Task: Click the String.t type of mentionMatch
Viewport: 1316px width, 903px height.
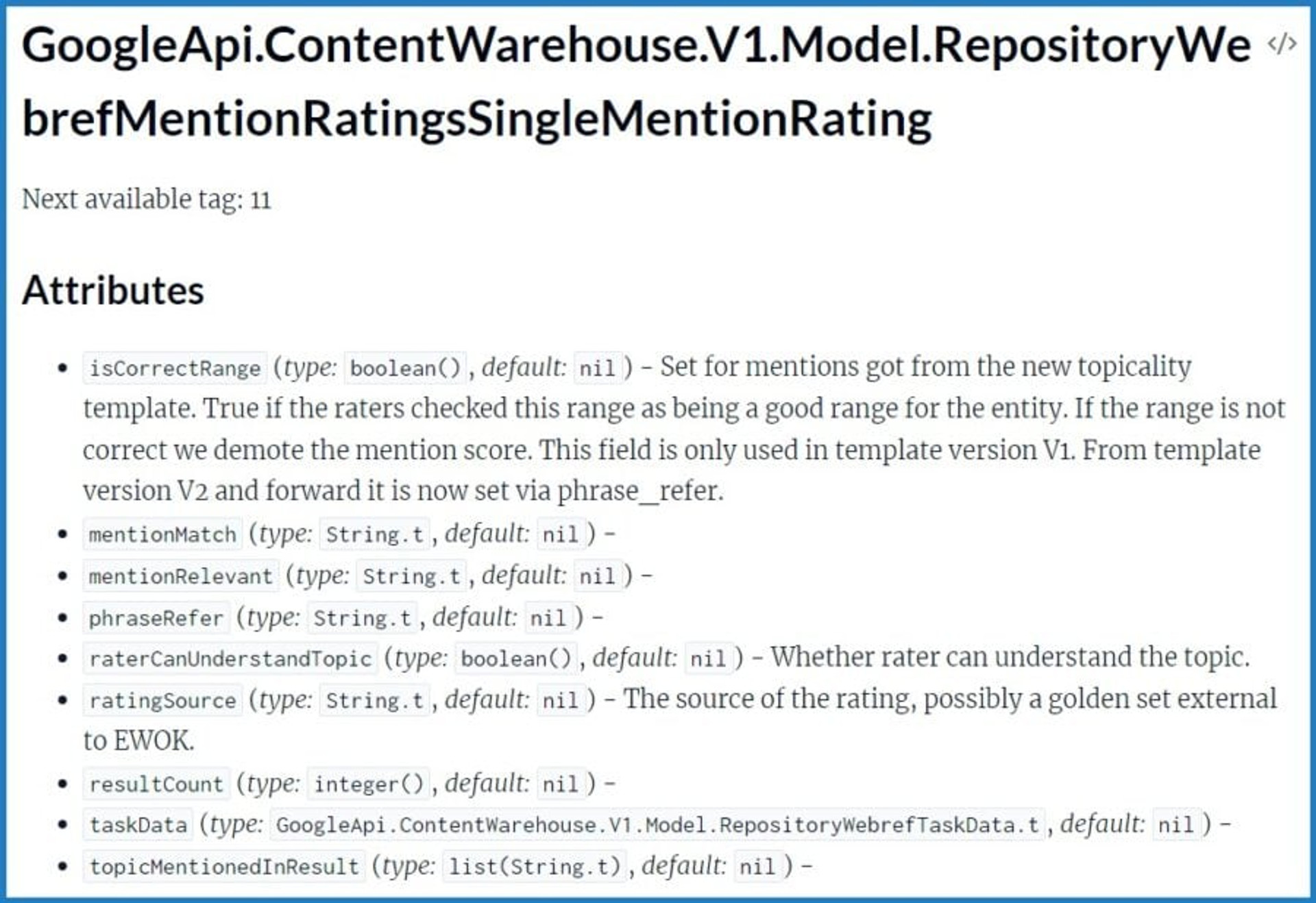Action: coord(375,534)
